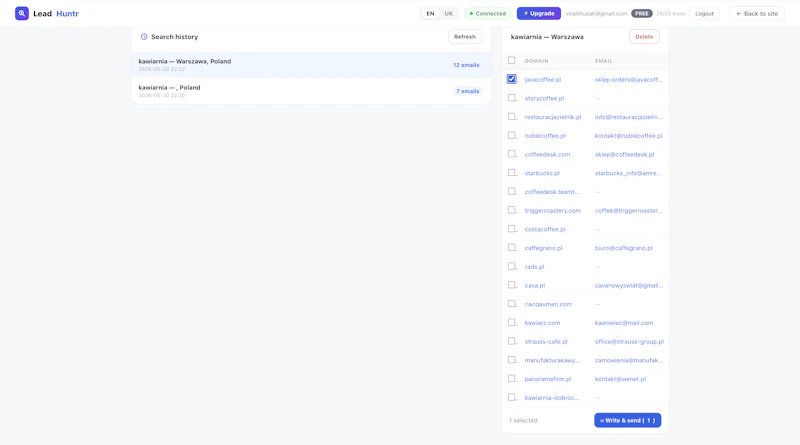Viewport: 800px width, 445px height.
Task: Open the javacoffee.pl domain link
Action: pos(542,80)
